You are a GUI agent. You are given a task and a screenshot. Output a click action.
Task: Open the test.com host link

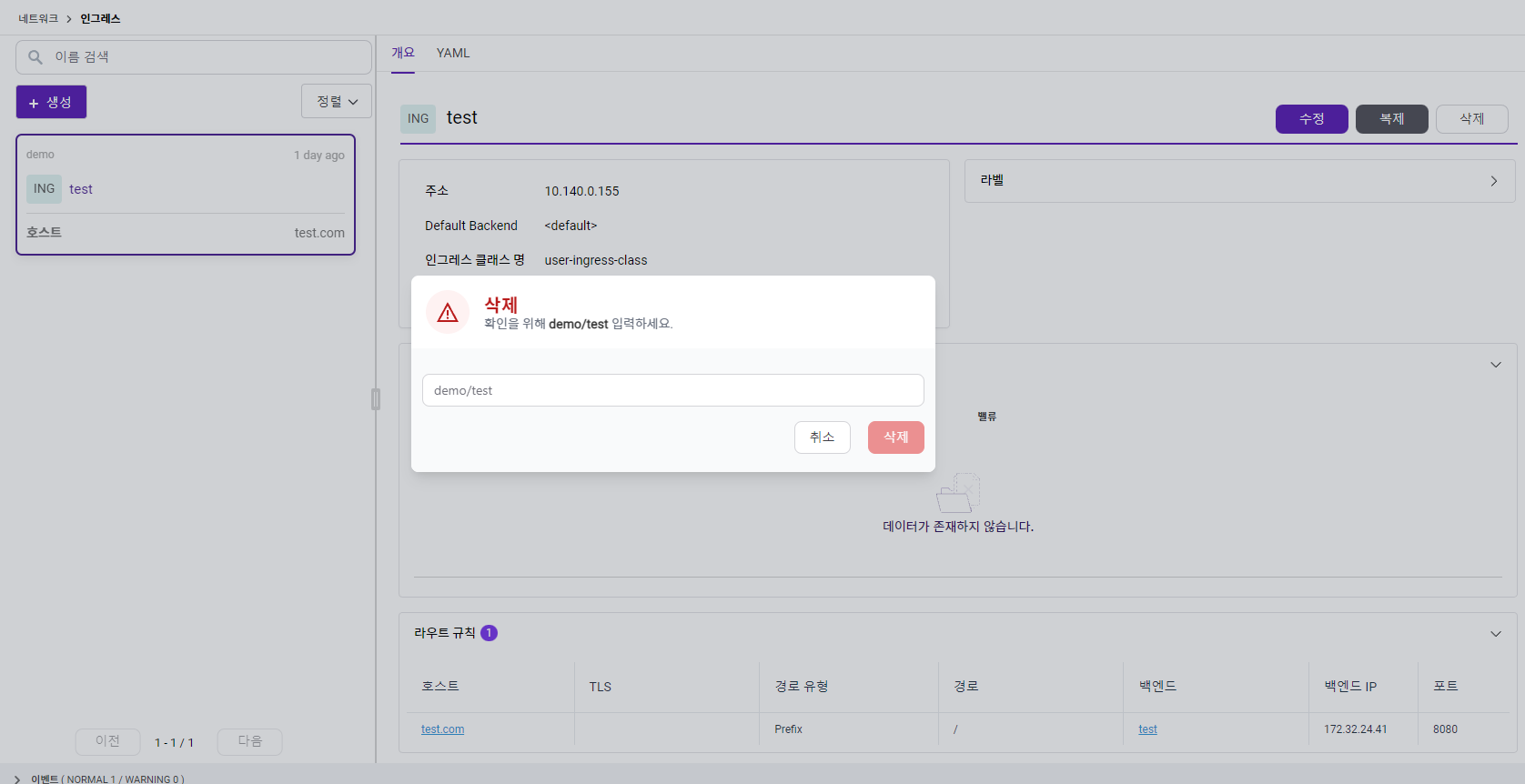click(x=442, y=729)
